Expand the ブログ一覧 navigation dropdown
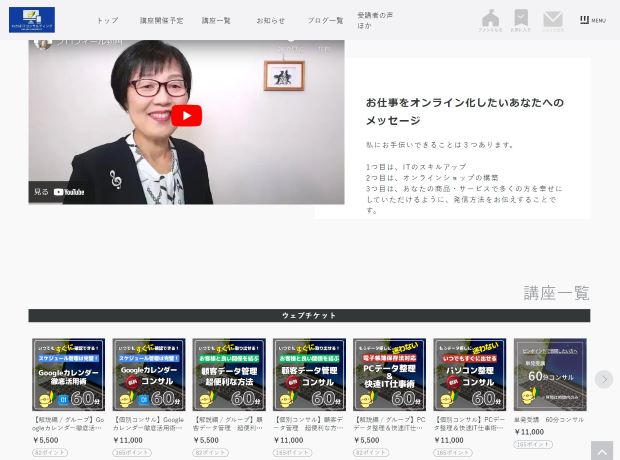This screenshot has height=460, width=620. click(325, 20)
